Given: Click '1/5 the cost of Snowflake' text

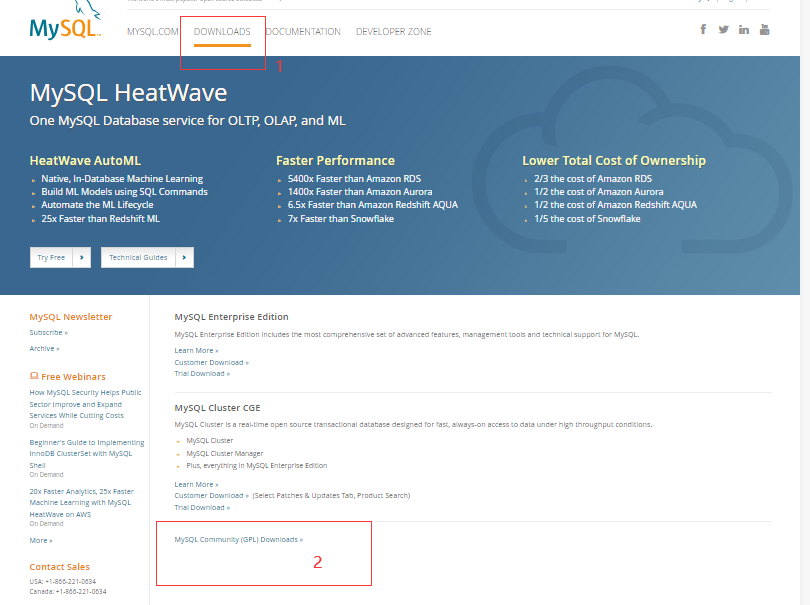Looking at the screenshot, I should (x=587, y=219).
